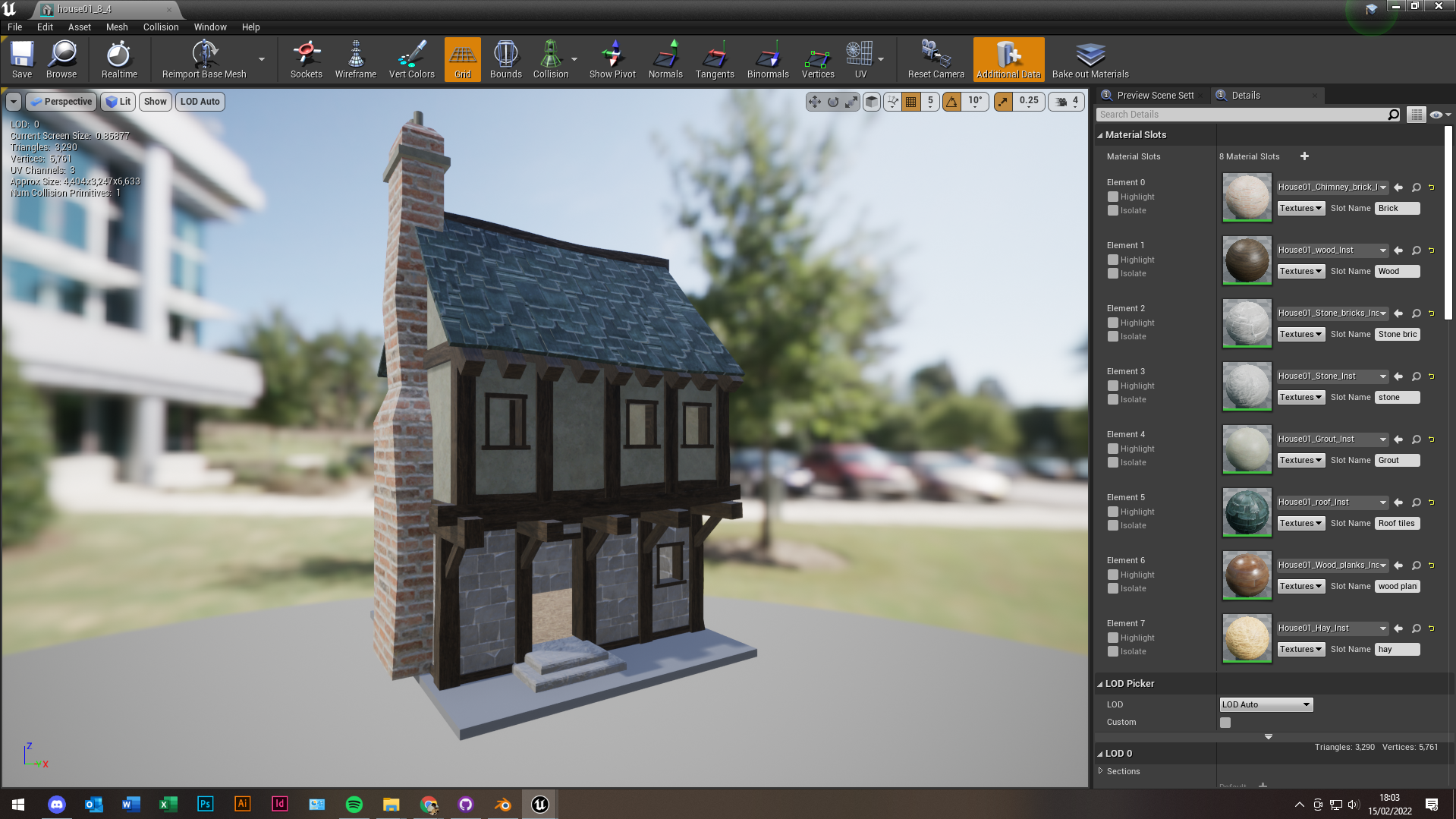
Task: Launch Photoshop from the taskbar
Action: [205, 804]
